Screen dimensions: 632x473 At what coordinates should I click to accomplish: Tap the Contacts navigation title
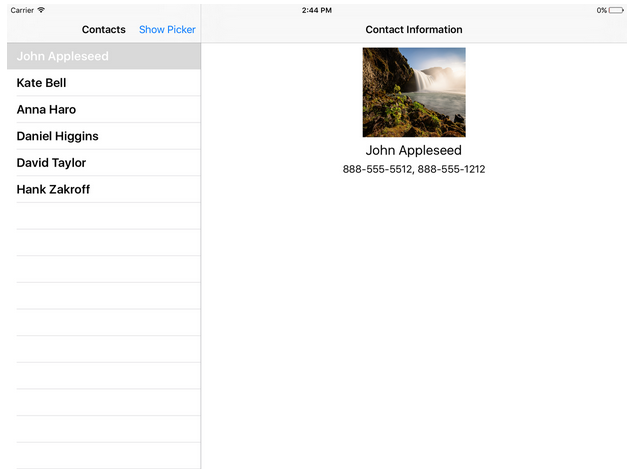(x=104, y=30)
